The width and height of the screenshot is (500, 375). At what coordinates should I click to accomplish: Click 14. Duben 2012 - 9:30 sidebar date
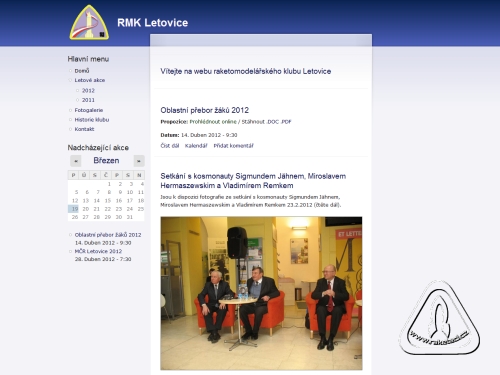[x=103, y=243]
